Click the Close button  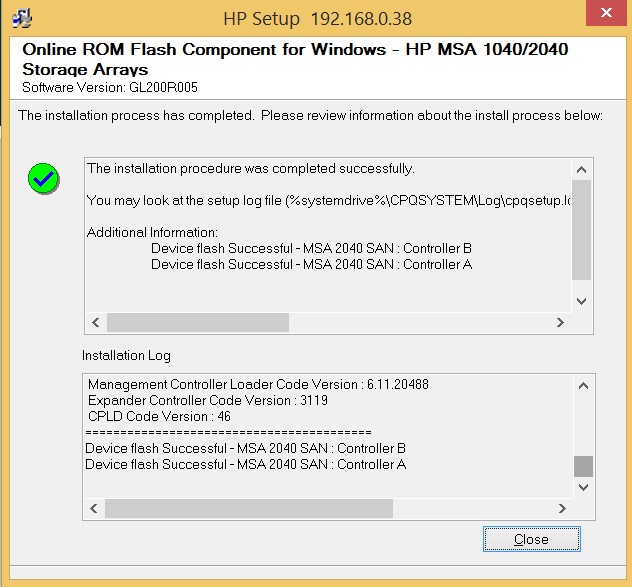pos(531,539)
